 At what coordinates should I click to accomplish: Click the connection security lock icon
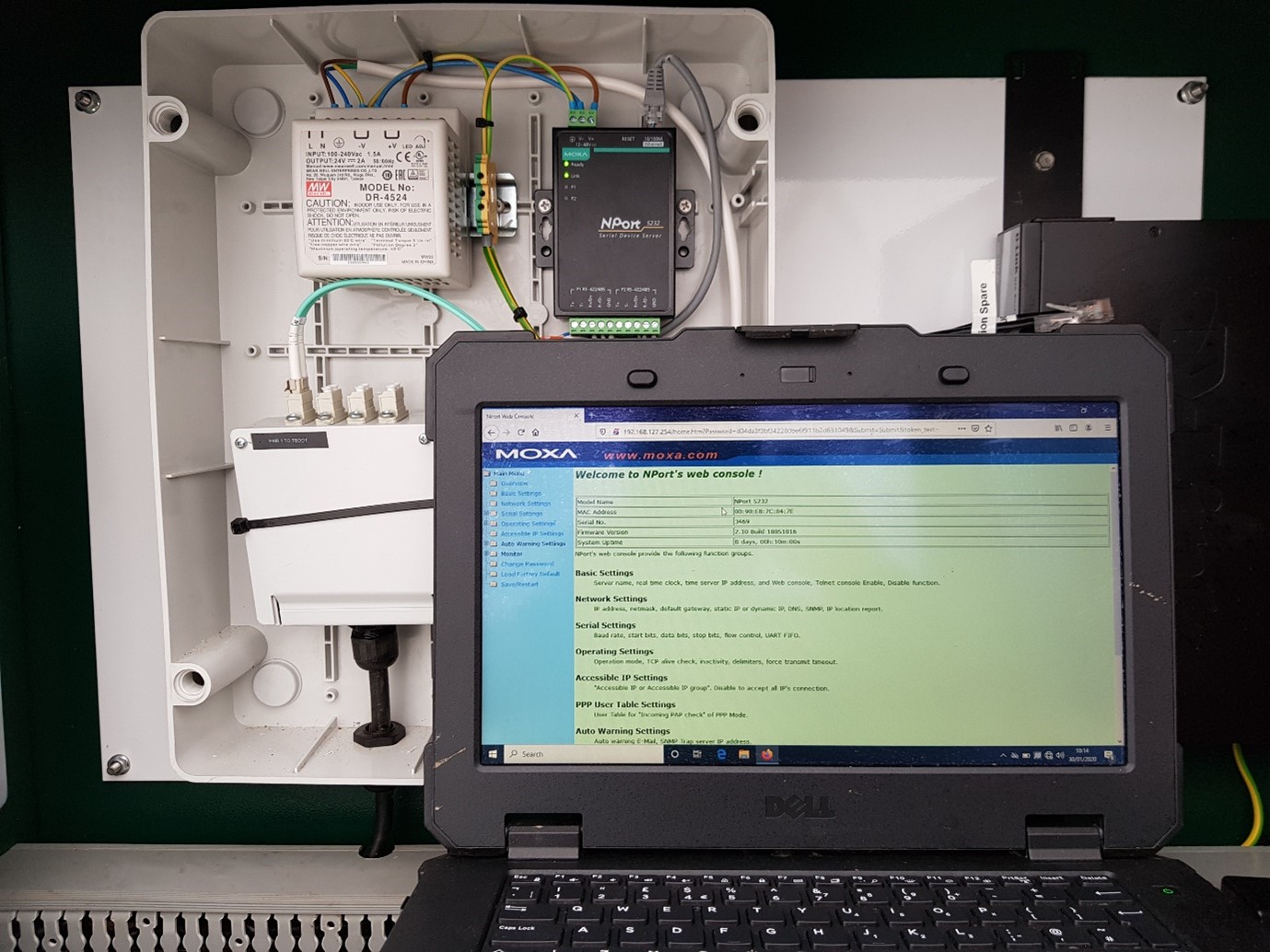pos(616,432)
